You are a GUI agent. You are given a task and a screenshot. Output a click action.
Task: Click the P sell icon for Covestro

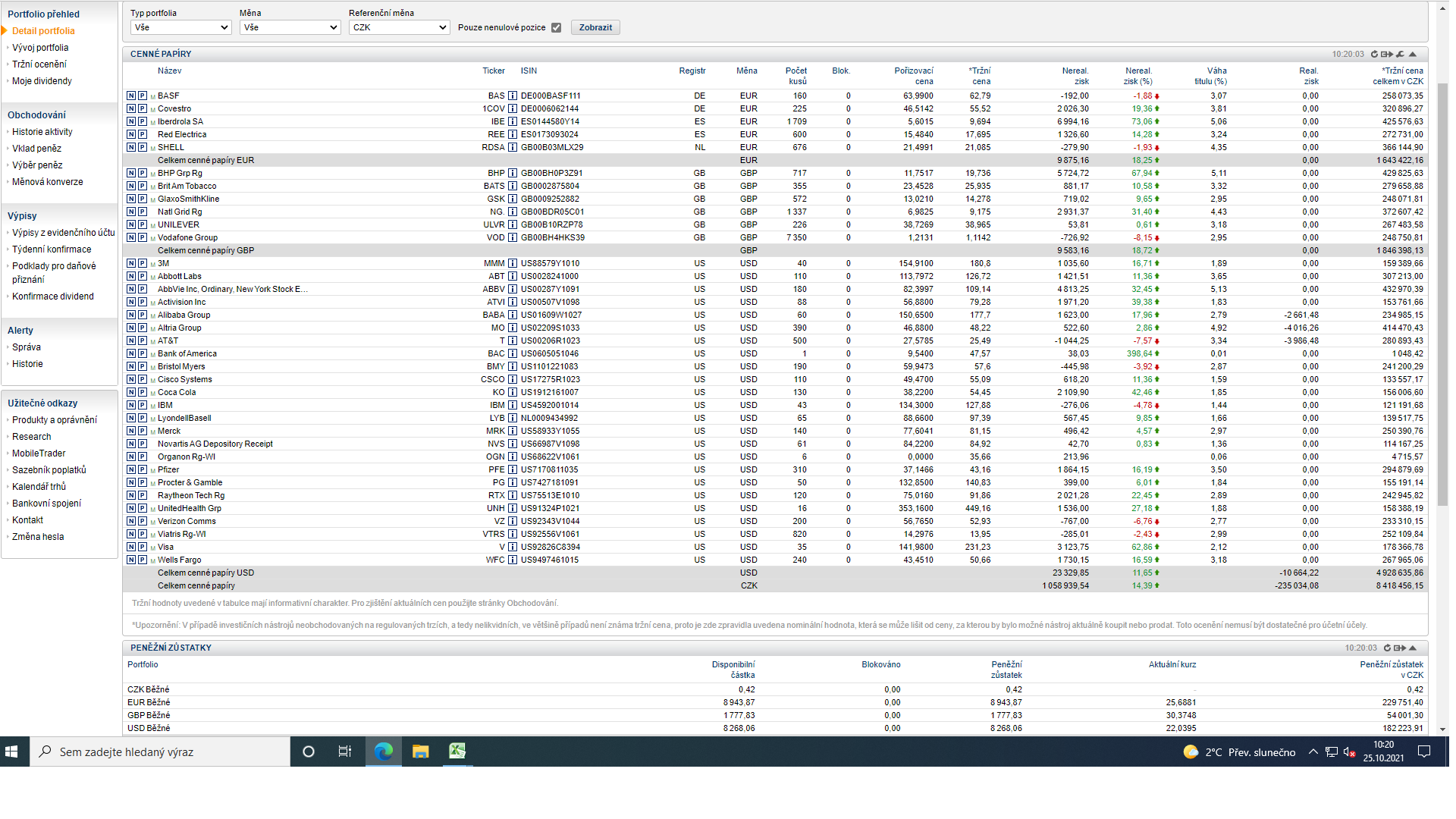pyautogui.click(x=142, y=109)
